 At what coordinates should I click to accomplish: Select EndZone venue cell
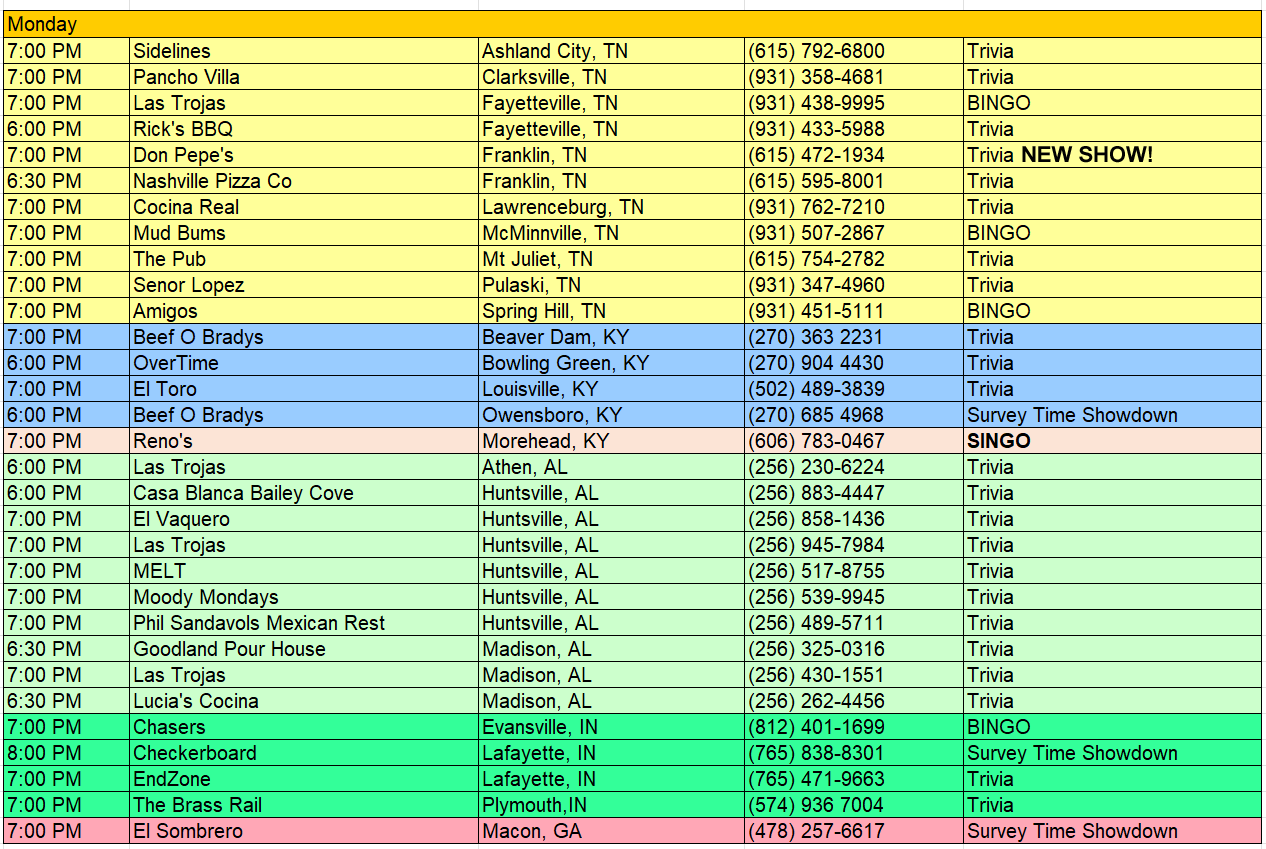(304, 779)
